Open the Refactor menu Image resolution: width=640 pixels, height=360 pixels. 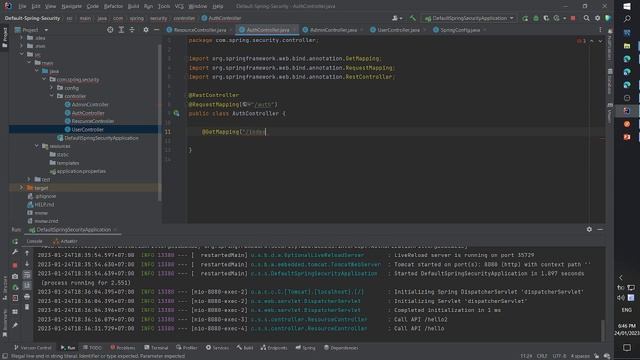pos(113,6)
